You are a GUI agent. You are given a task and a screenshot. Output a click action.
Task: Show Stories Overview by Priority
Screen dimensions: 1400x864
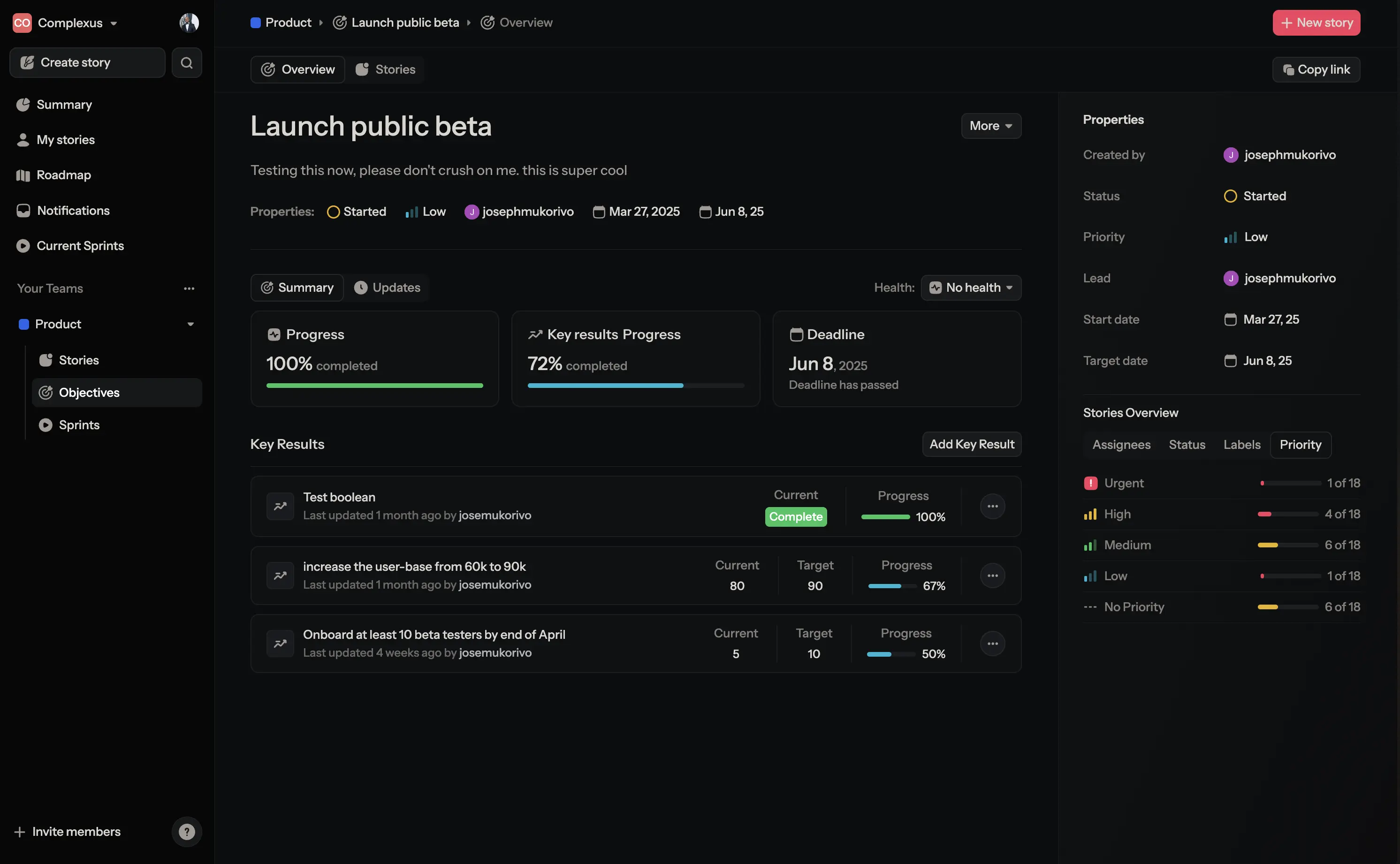pos(1301,445)
